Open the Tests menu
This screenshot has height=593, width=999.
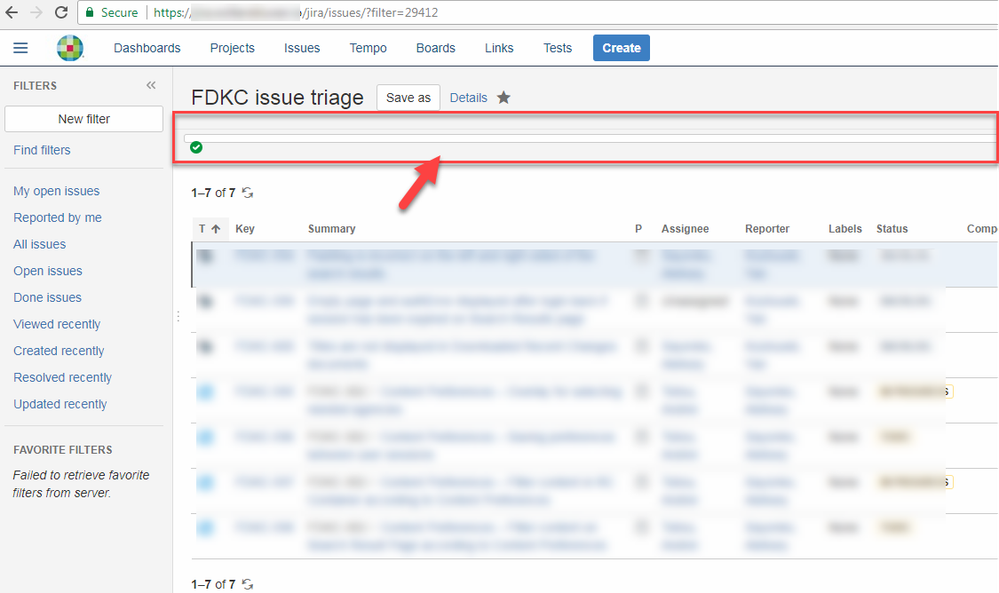click(x=557, y=48)
